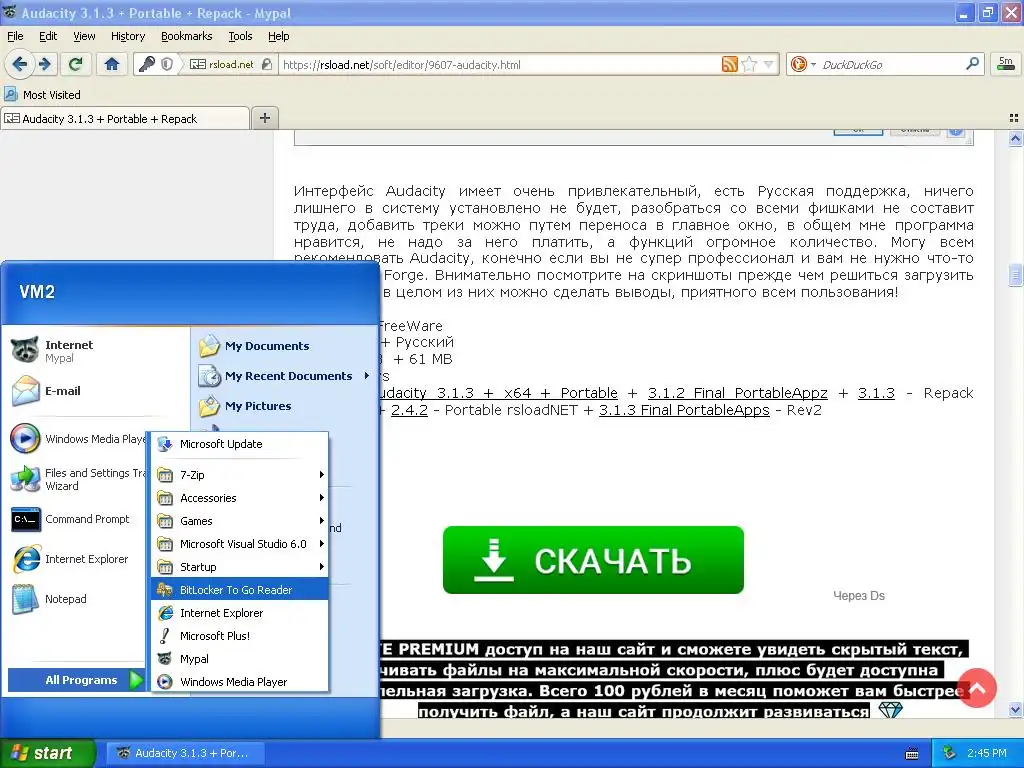
Task: Open the address bar history dropdown arrow
Action: click(x=769, y=64)
